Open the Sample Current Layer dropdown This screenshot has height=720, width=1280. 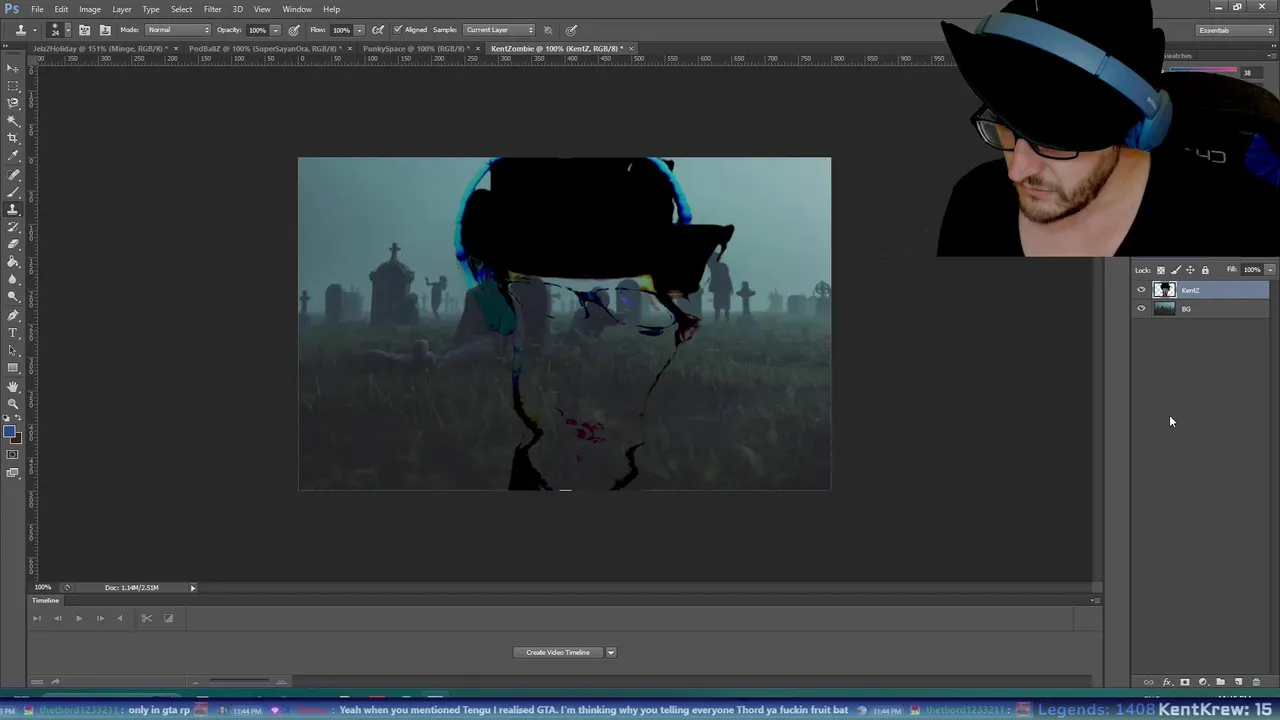point(499,30)
